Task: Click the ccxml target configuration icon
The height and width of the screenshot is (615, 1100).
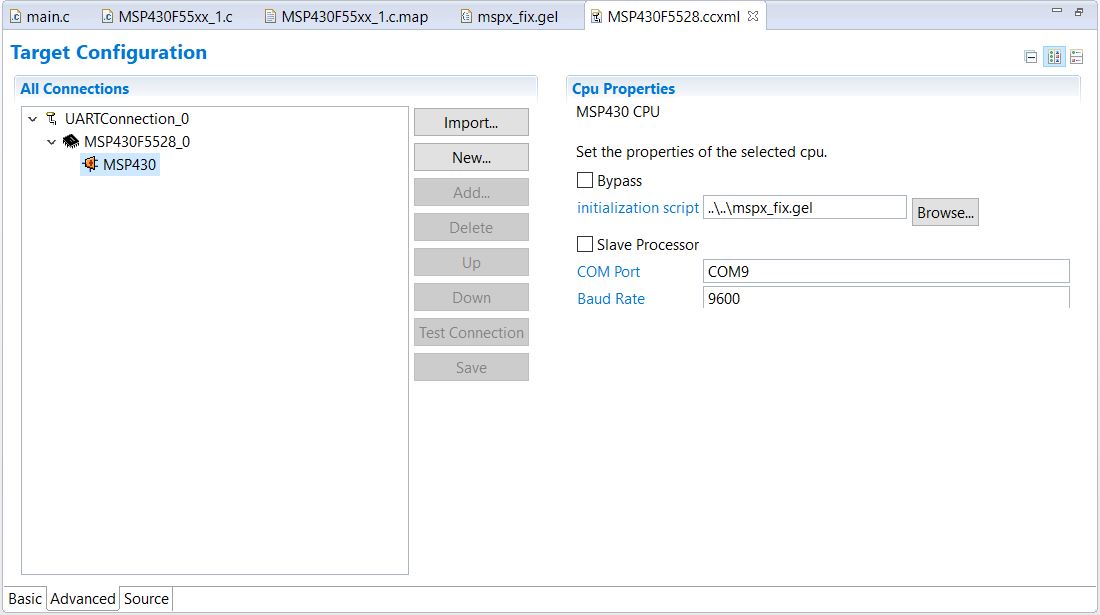Action: click(x=596, y=16)
